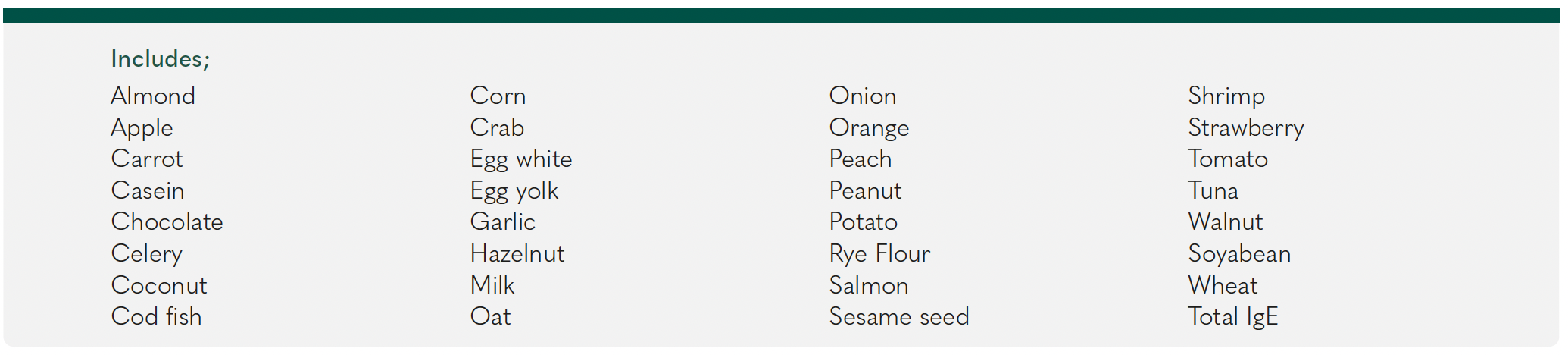Select the Peanut entry
Viewport: 1568px width, 355px height.
pos(865,190)
